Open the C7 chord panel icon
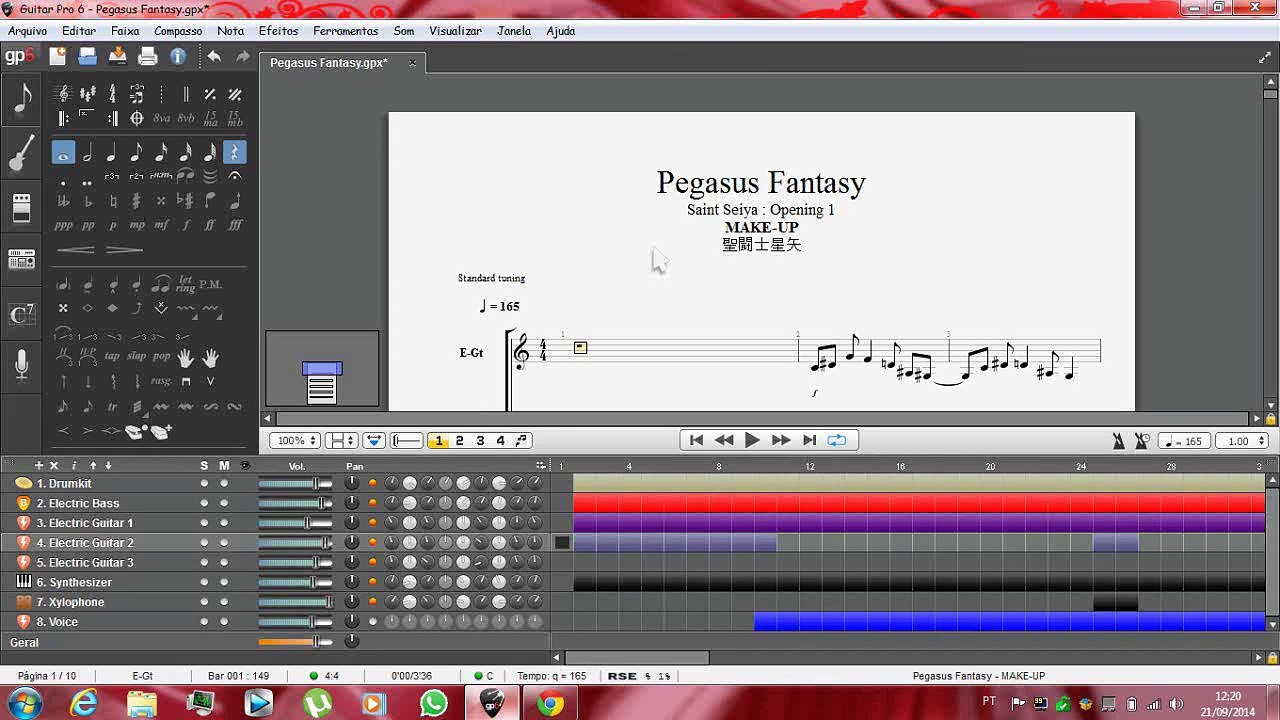Screen dimensions: 1280x720 click(x=22, y=314)
